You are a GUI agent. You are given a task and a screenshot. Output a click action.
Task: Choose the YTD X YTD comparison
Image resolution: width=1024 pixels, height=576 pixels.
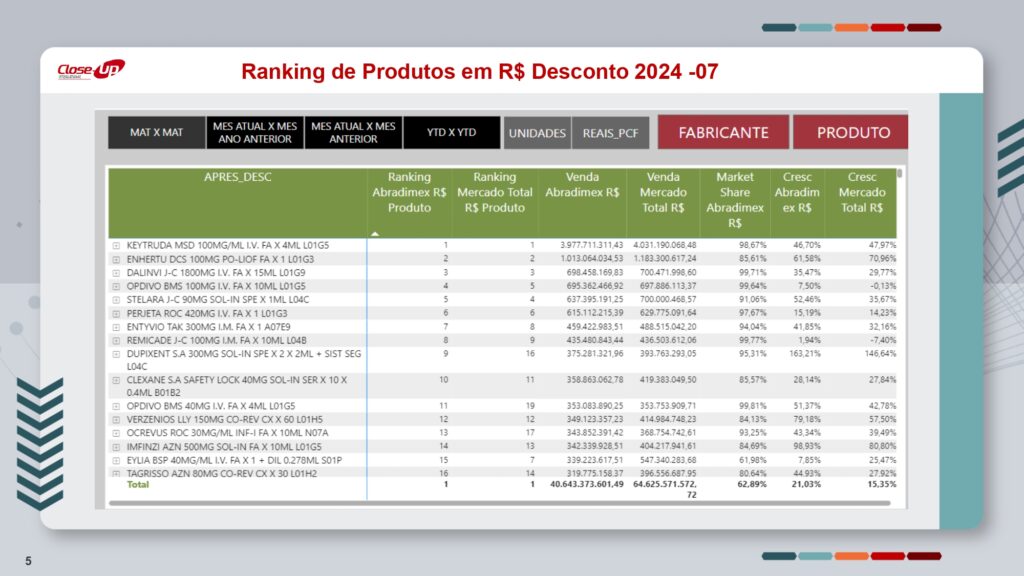pos(451,133)
